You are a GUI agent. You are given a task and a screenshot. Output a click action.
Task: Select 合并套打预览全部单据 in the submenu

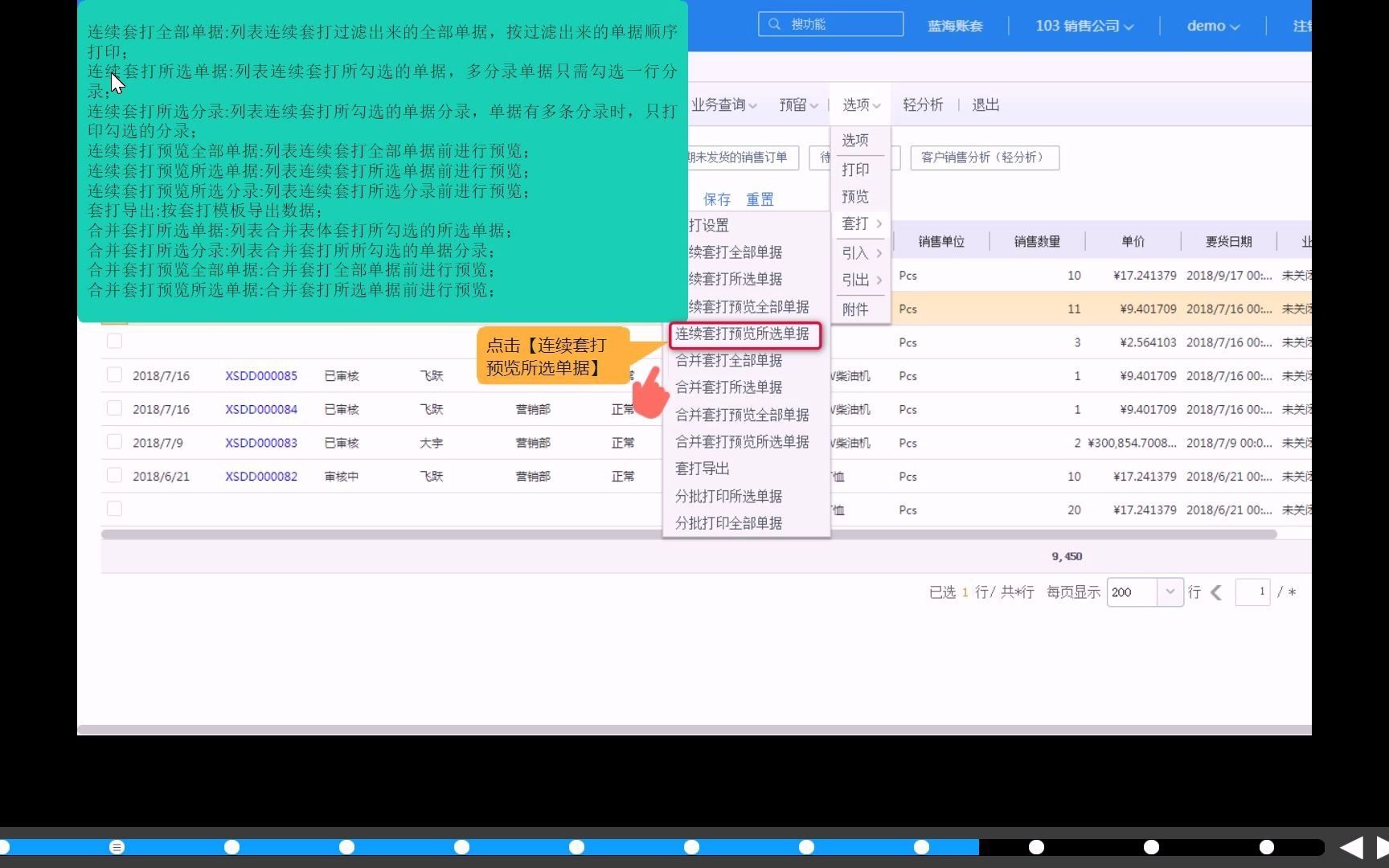(x=742, y=415)
